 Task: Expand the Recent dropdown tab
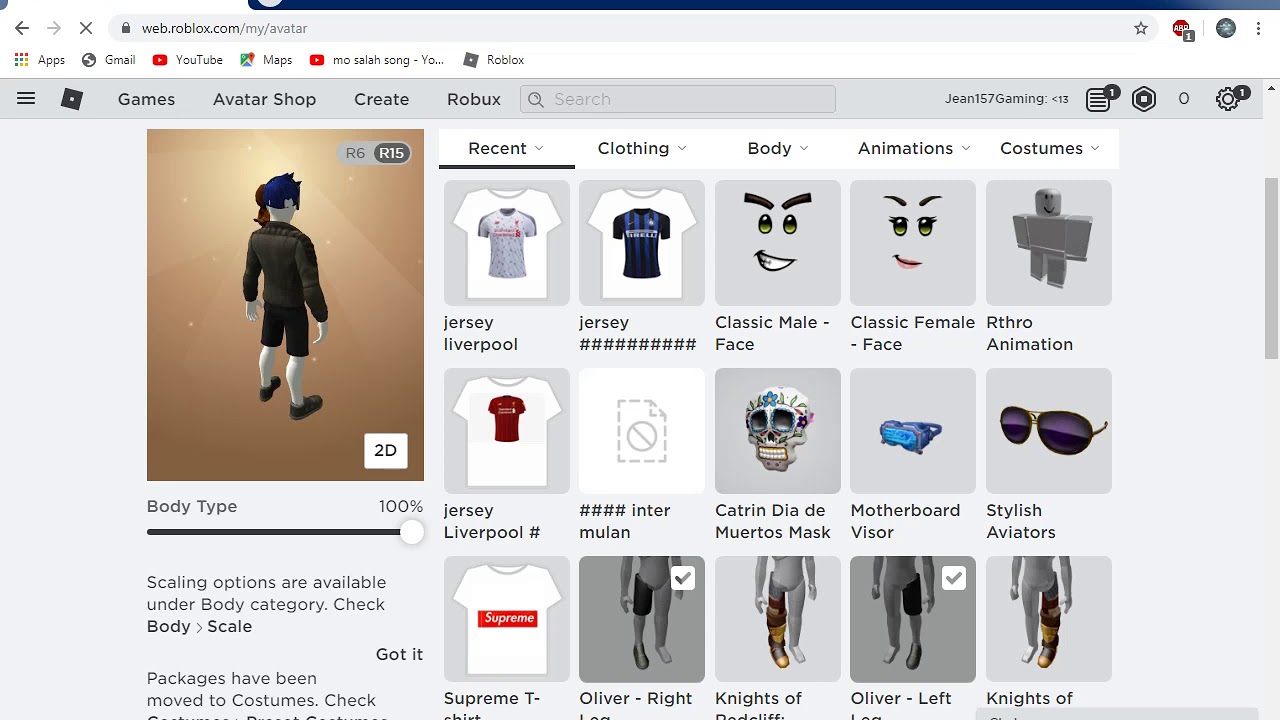click(507, 148)
